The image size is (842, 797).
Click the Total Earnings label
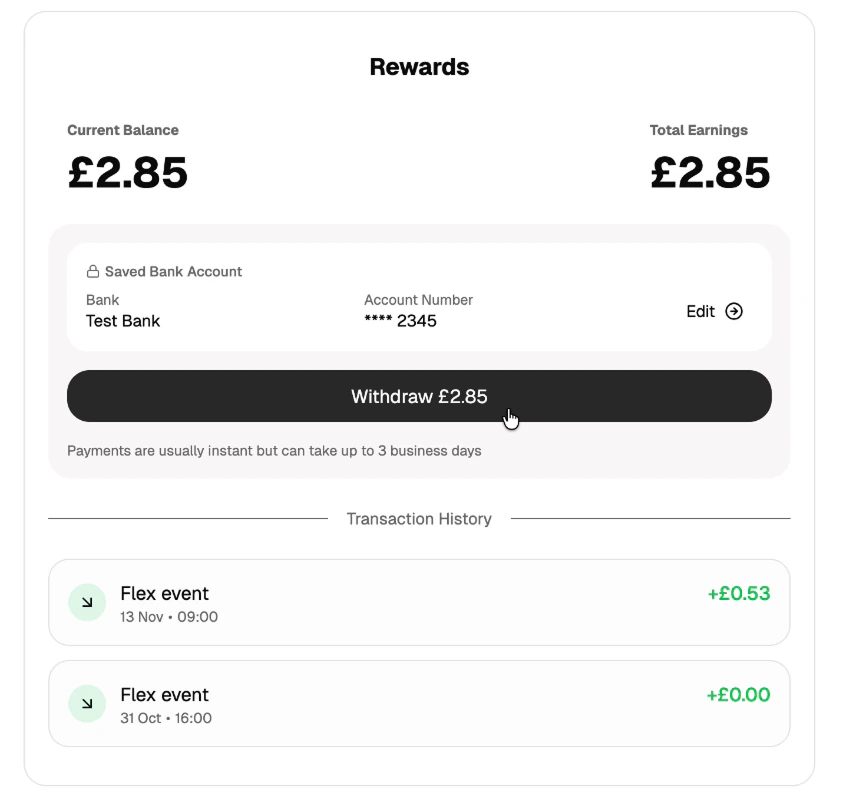[x=698, y=130]
